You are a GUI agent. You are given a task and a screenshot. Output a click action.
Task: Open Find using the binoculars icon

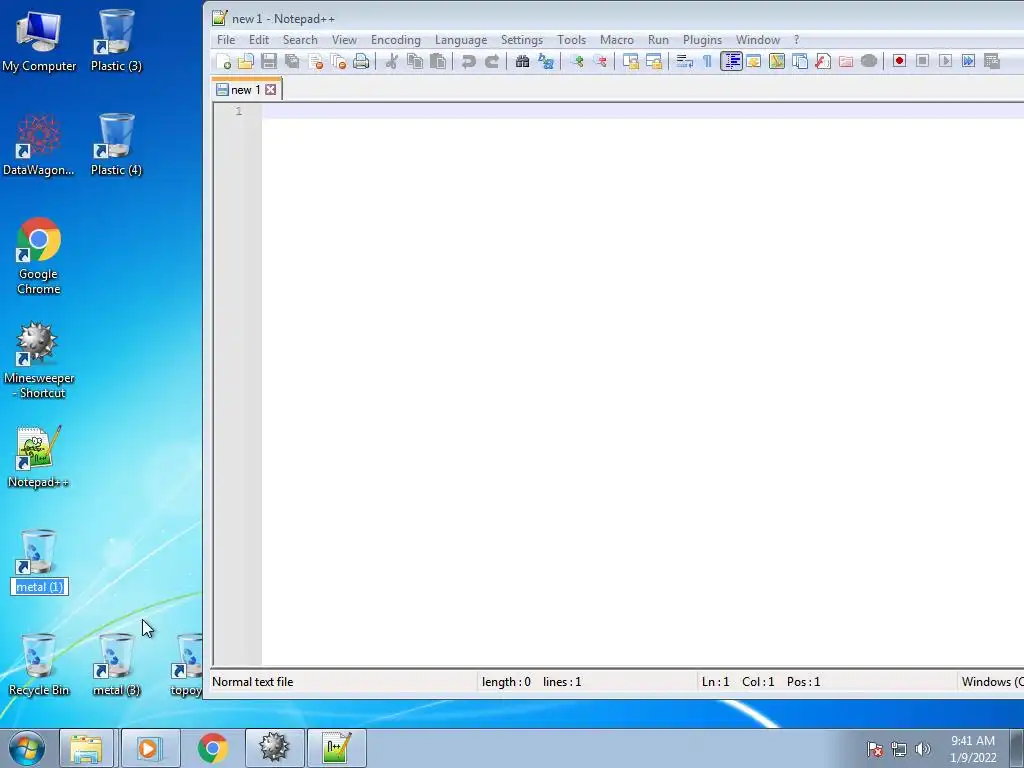[x=522, y=61]
